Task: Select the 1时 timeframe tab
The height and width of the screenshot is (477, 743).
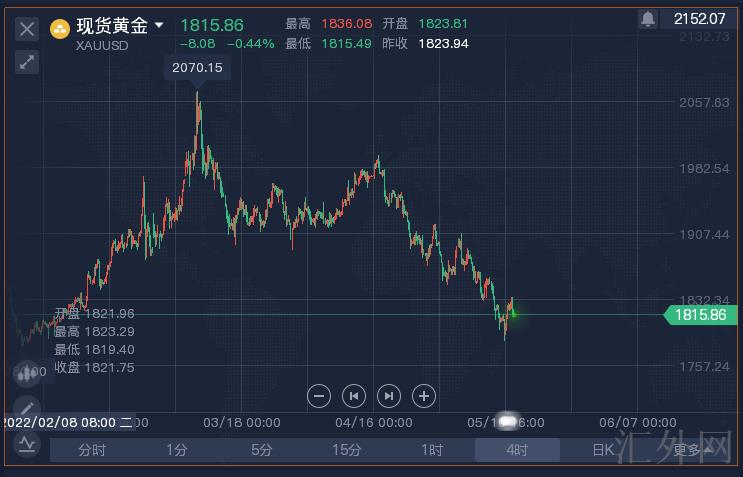Action: pos(432,450)
